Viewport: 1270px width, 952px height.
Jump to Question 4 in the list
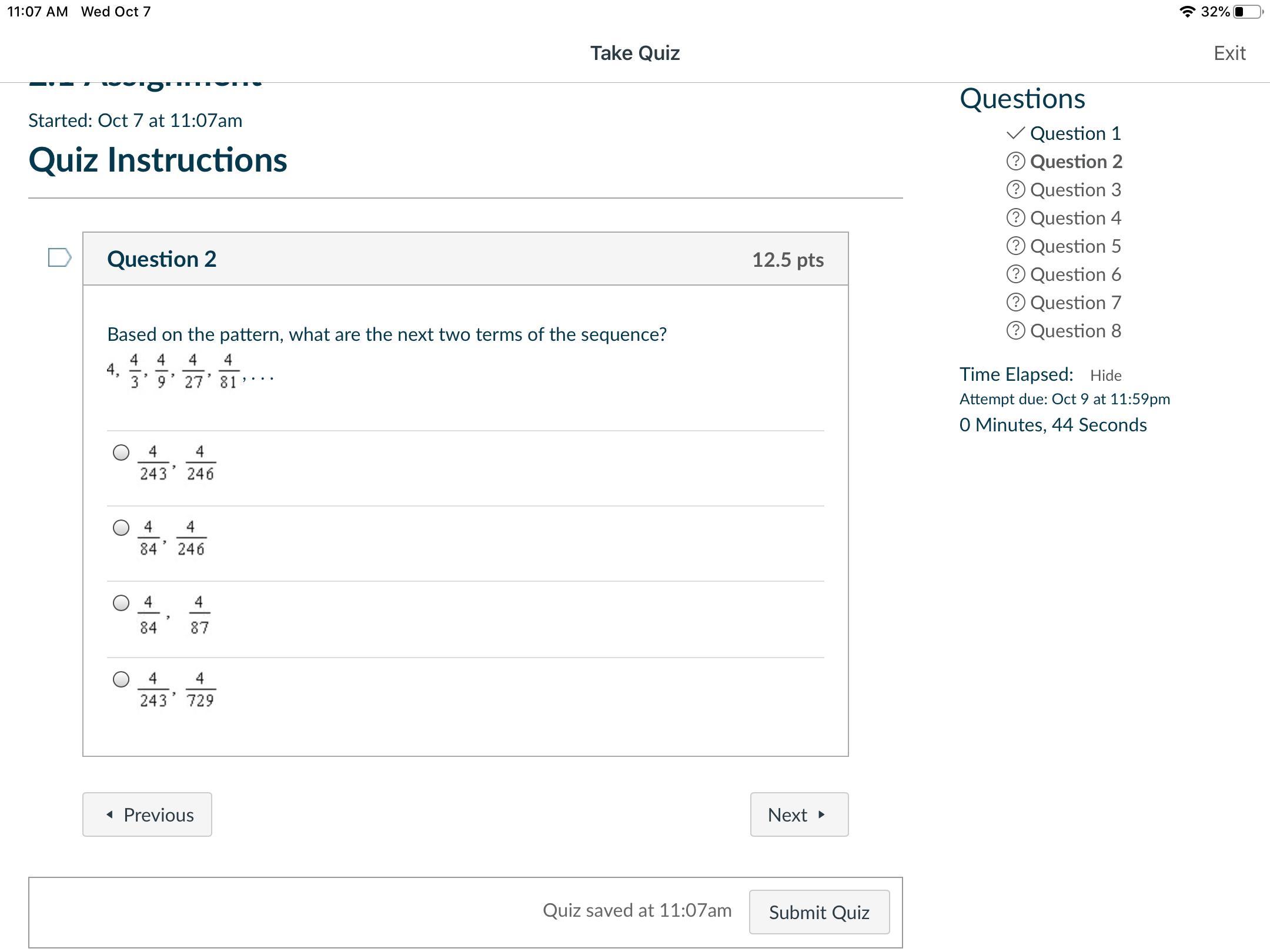(1075, 218)
